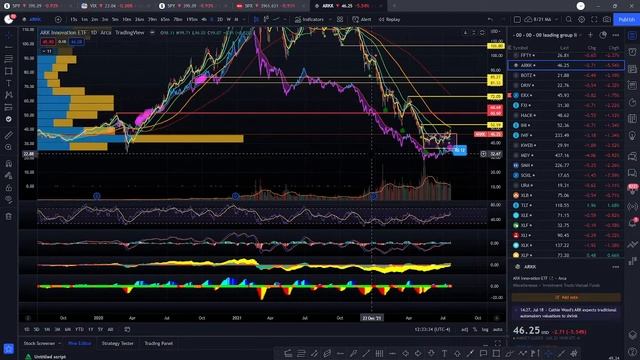The image size is (640, 360).
Task: Switch to the Pine Editor tab
Action: point(80,343)
